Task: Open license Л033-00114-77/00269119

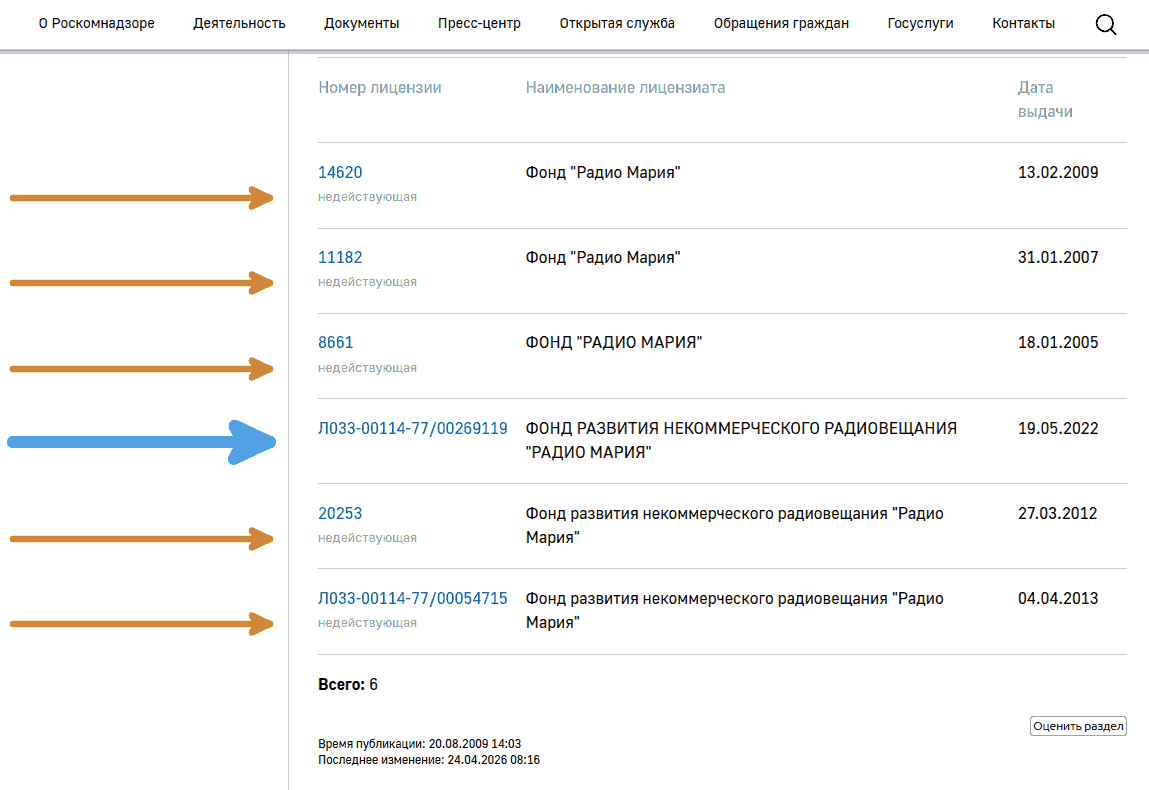Action: pyautogui.click(x=413, y=428)
